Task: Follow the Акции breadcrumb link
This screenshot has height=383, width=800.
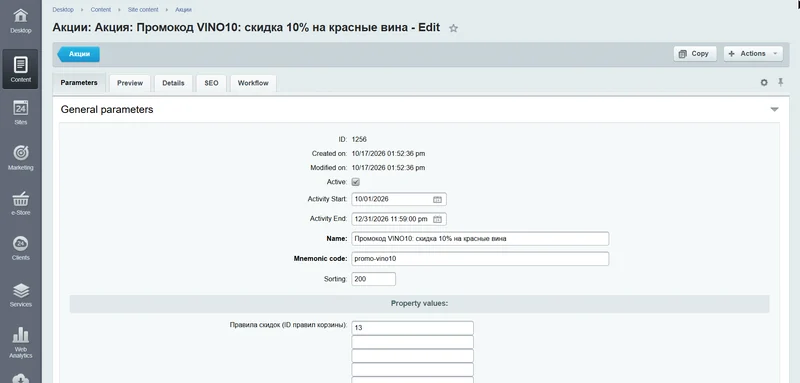Action: click(183, 10)
